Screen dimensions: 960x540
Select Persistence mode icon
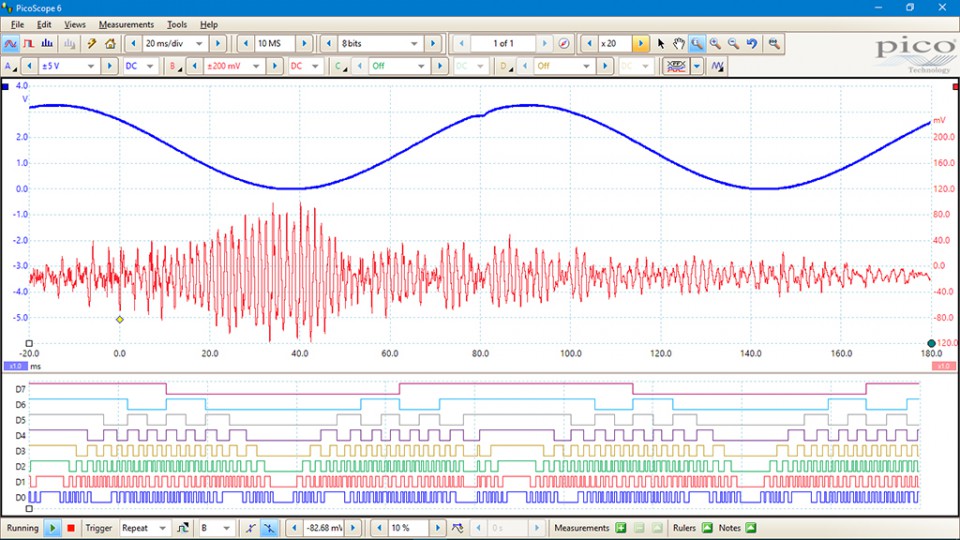coord(29,44)
